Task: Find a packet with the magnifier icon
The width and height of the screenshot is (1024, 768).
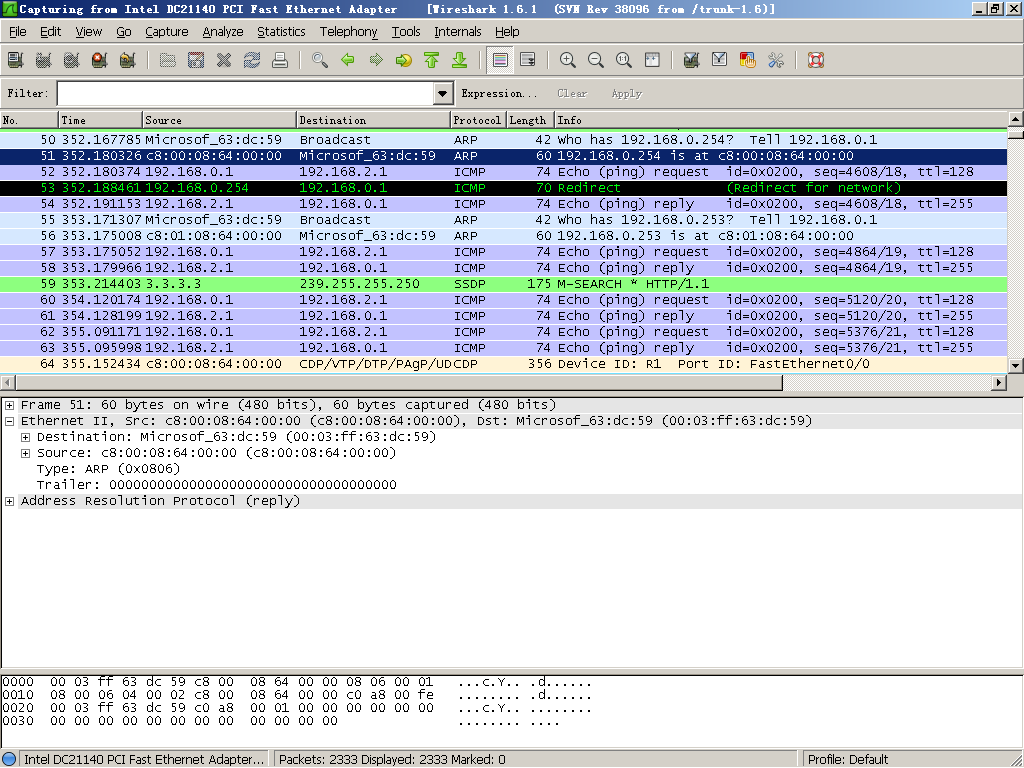Action: (320, 60)
